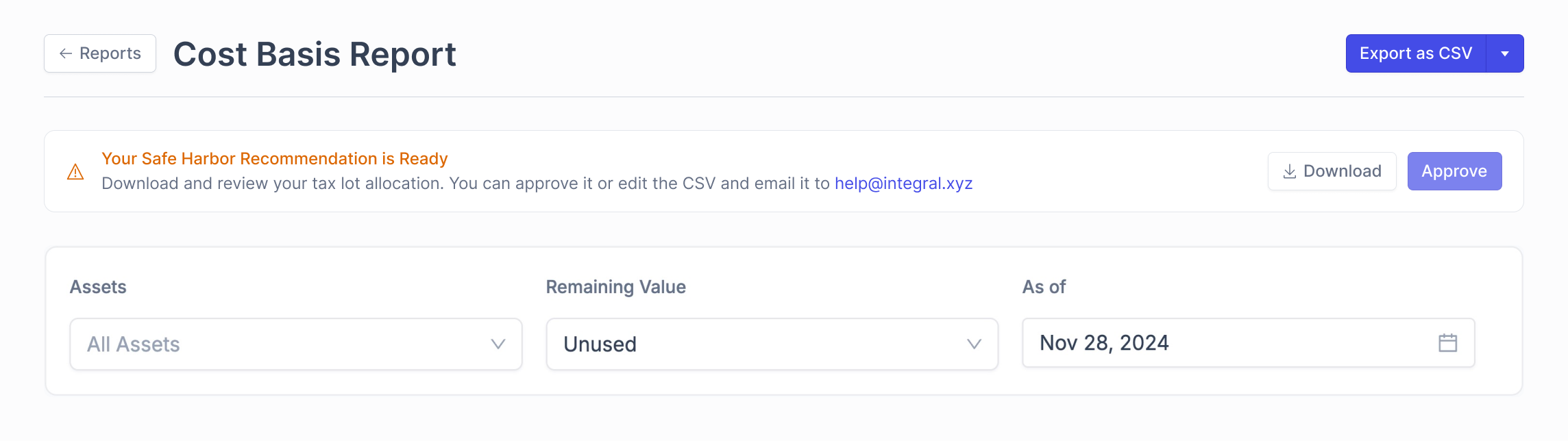
Task: Open the export options caret
Action: click(1505, 53)
